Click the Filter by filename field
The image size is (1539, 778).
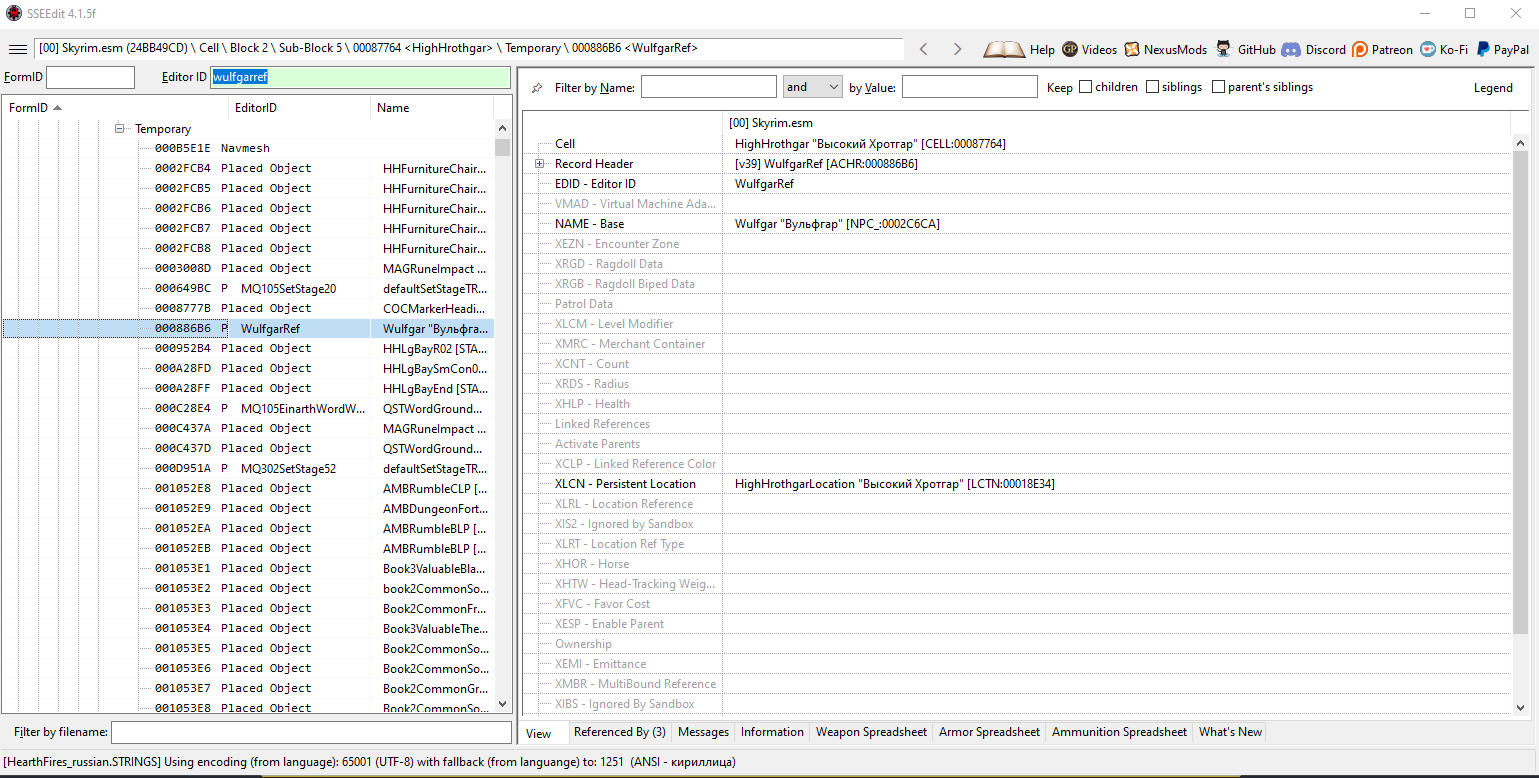pyautogui.click(x=312, y=732)
